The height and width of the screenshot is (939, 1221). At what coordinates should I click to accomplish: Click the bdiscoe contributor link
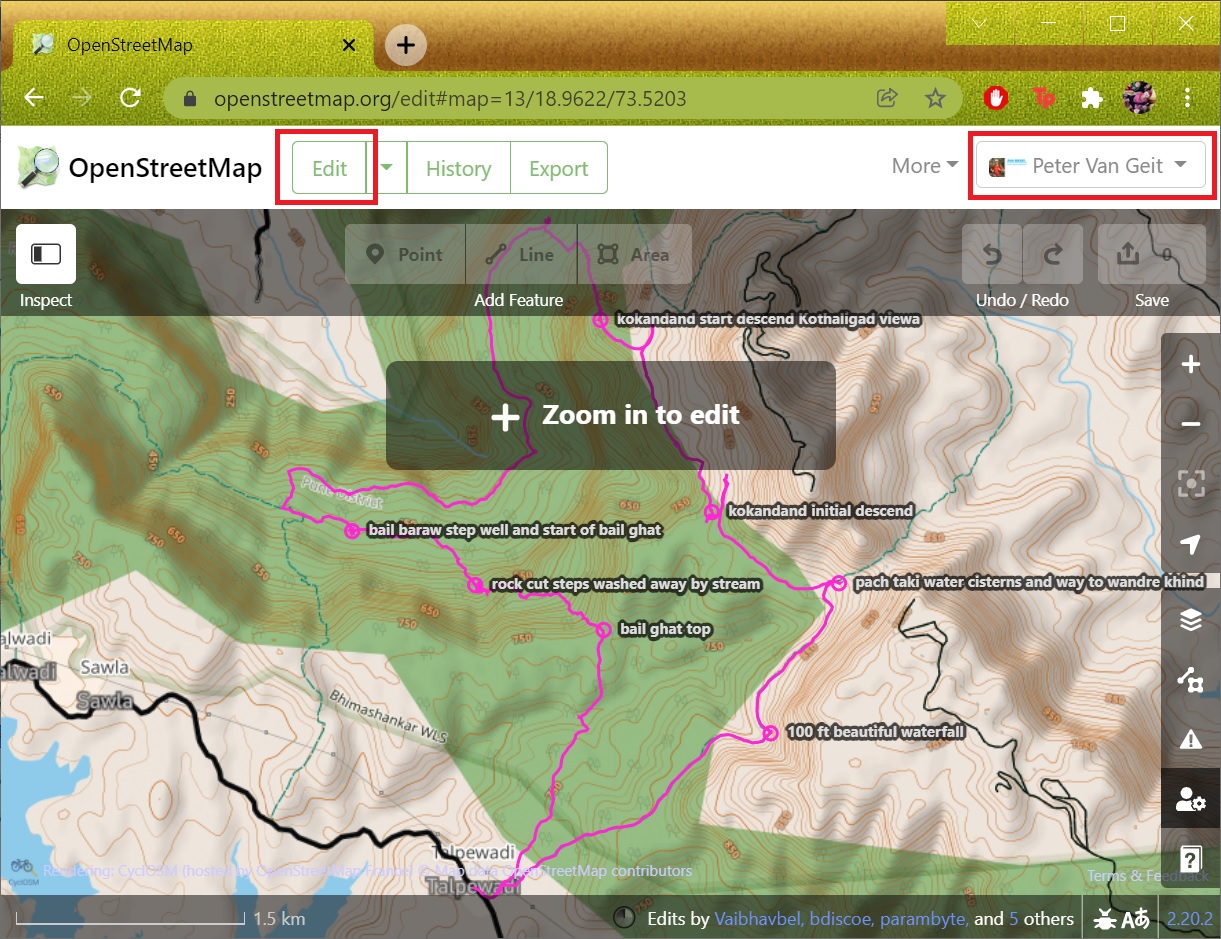[837, 918]
